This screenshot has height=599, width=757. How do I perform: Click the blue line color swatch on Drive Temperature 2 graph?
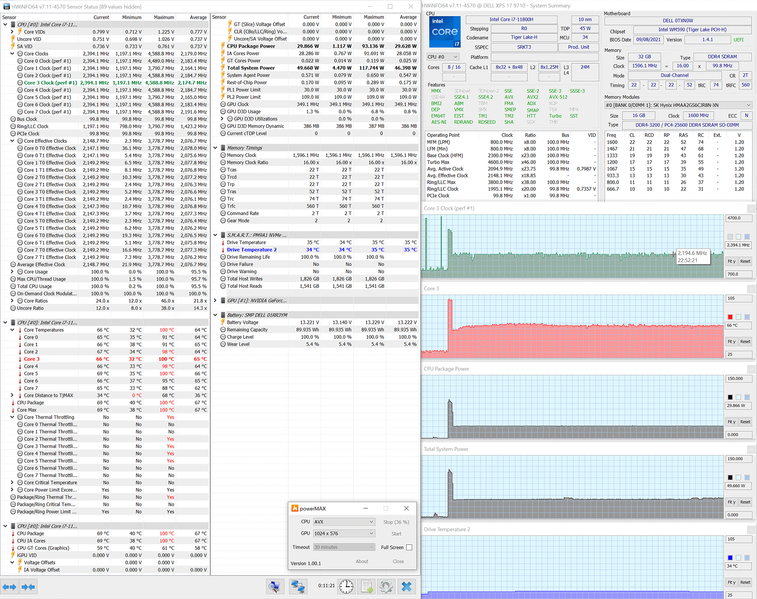[x=730, y=557]
